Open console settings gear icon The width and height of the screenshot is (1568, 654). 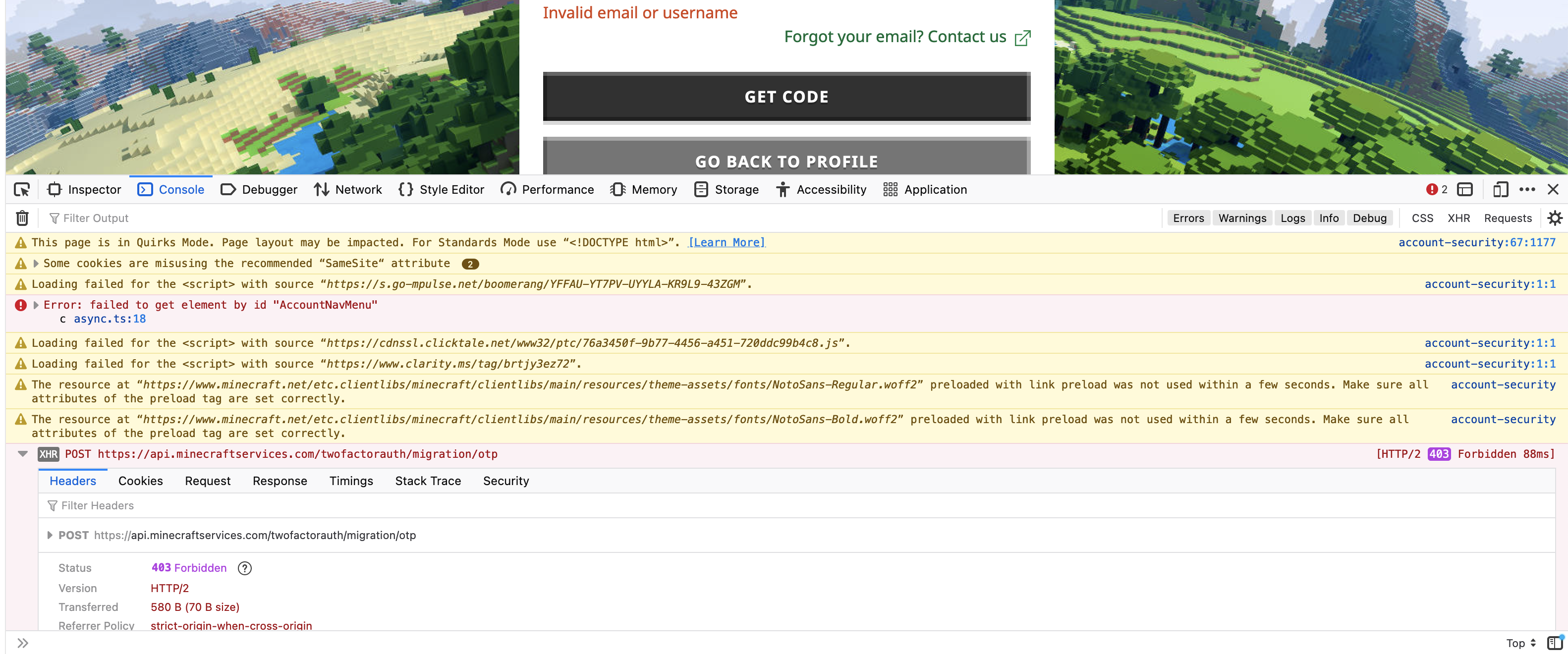click(x=1554, y=218)
